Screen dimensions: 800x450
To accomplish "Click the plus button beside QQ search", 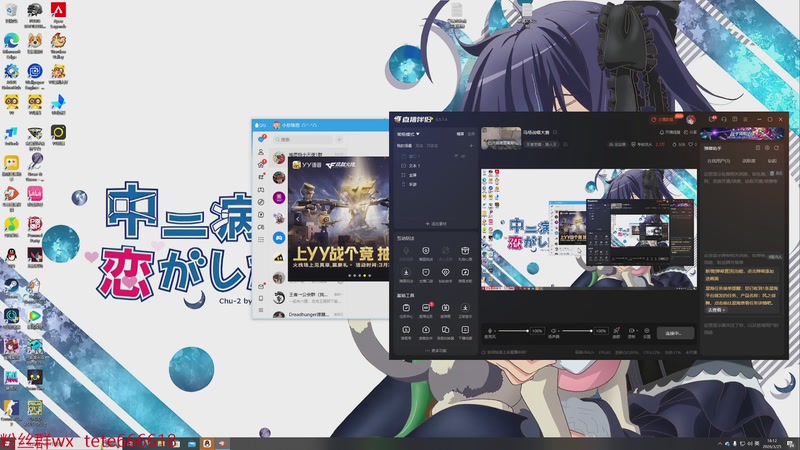I will (339, 139).
